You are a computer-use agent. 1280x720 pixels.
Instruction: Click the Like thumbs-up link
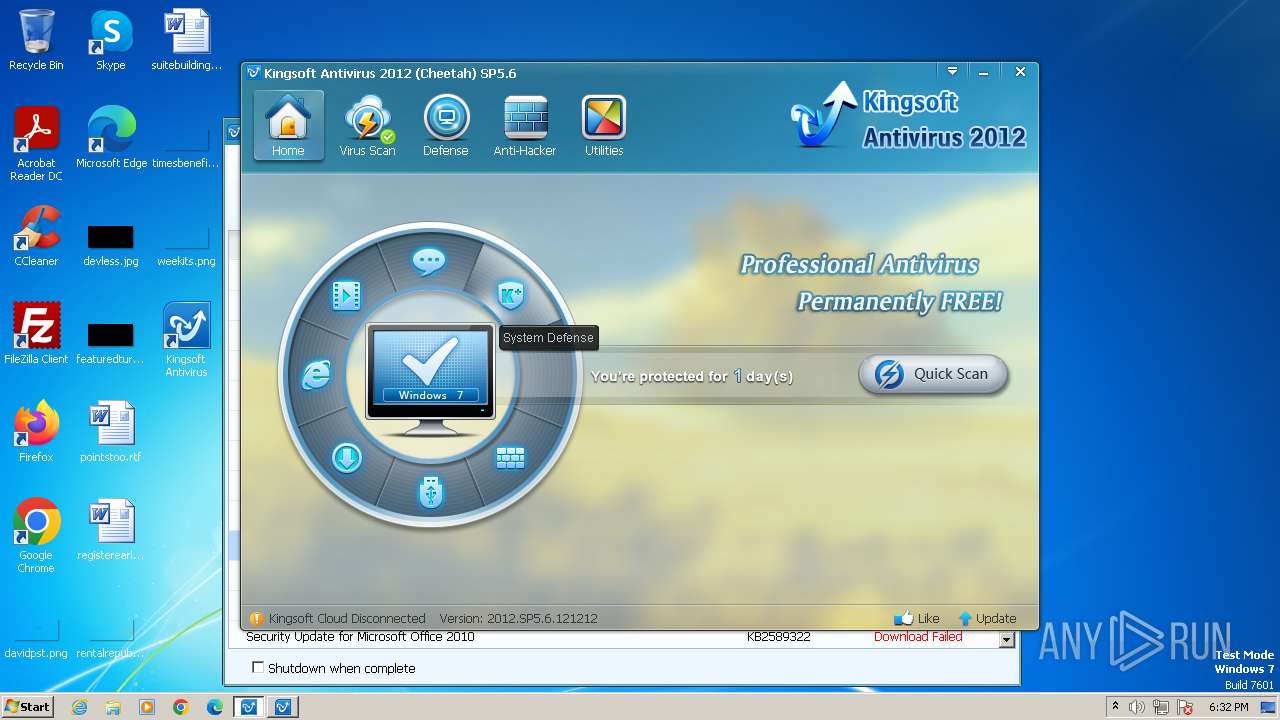917,618
